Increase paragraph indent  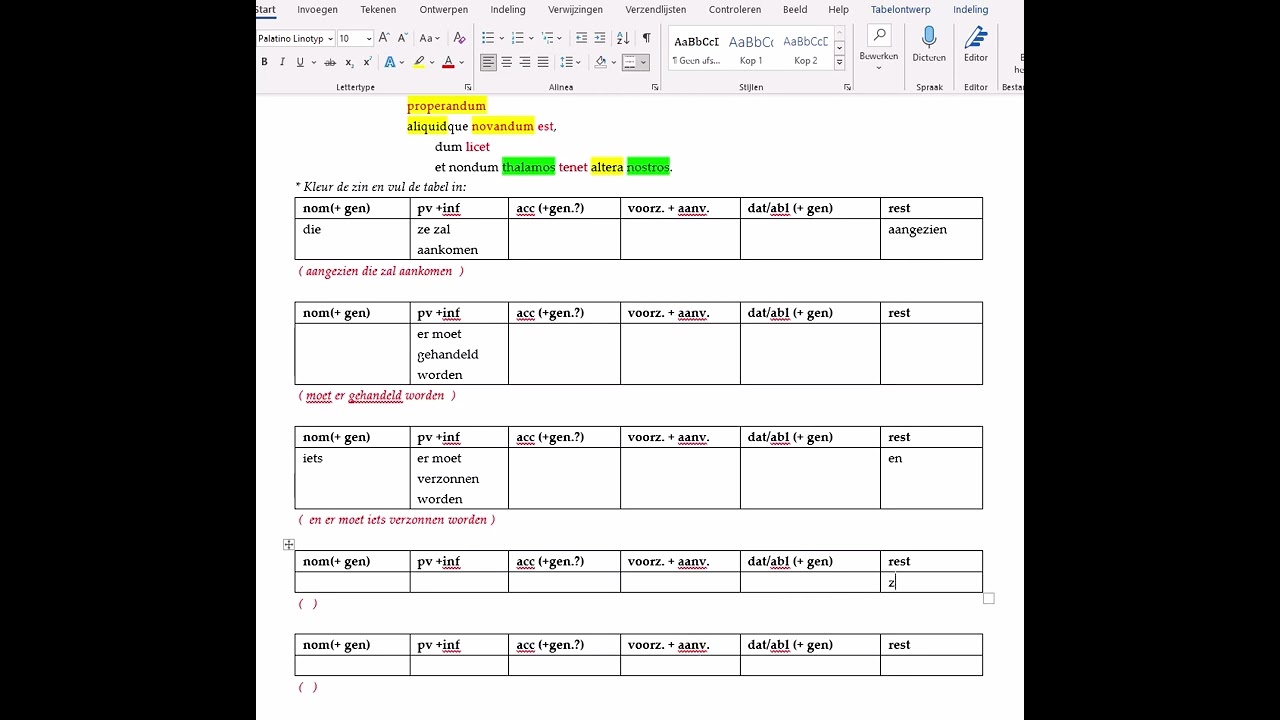click(600, 38)
